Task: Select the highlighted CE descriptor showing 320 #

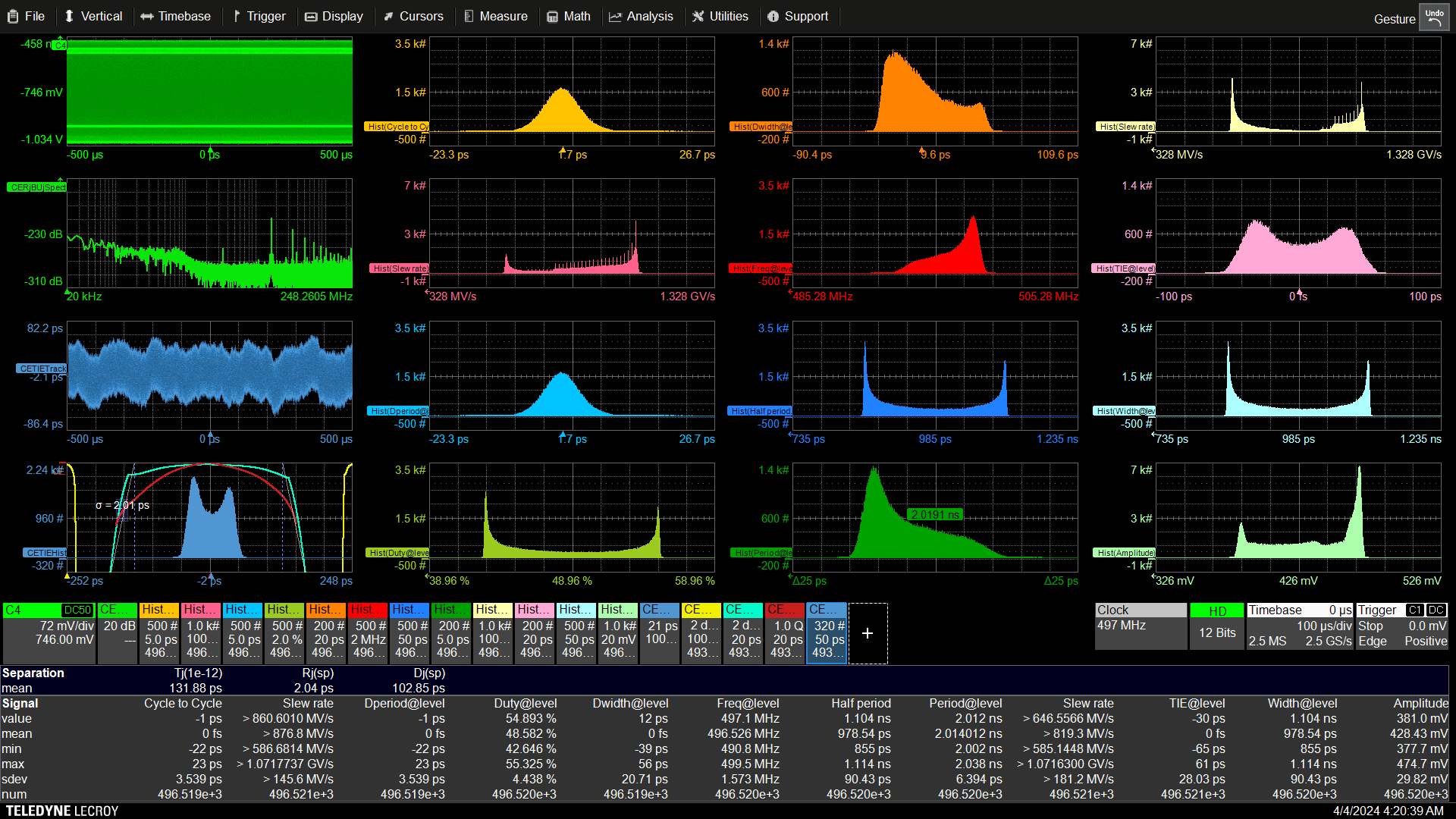Action: click(x=827, y=632)
